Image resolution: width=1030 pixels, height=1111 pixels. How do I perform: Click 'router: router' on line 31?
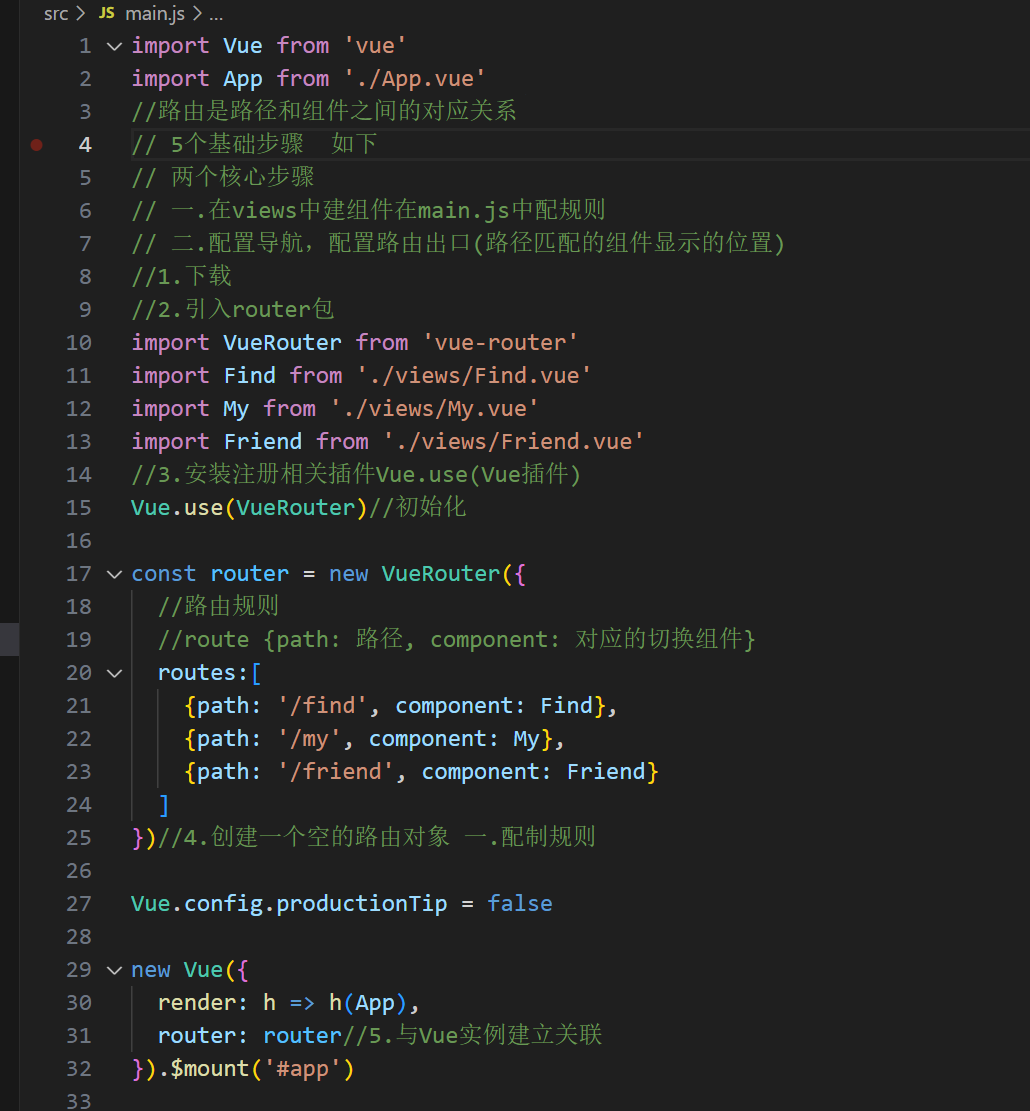(250, 1036)
